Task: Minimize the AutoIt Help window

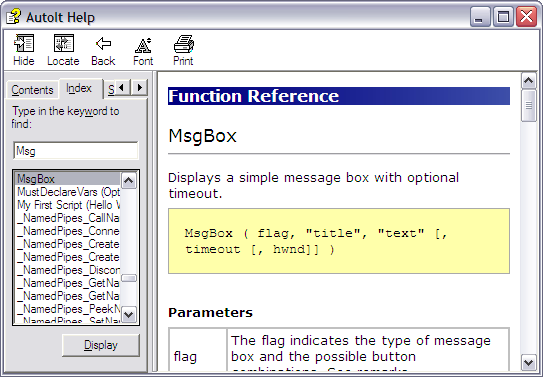Action: 479,17
